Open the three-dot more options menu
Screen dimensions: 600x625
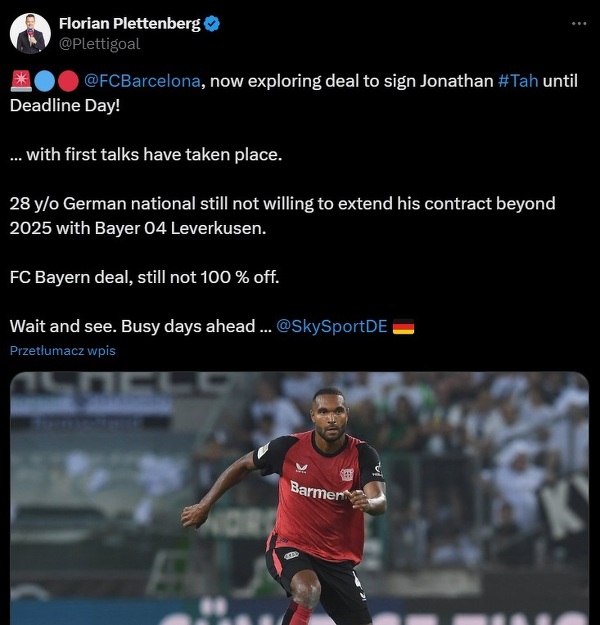click(x=579, y=24)
